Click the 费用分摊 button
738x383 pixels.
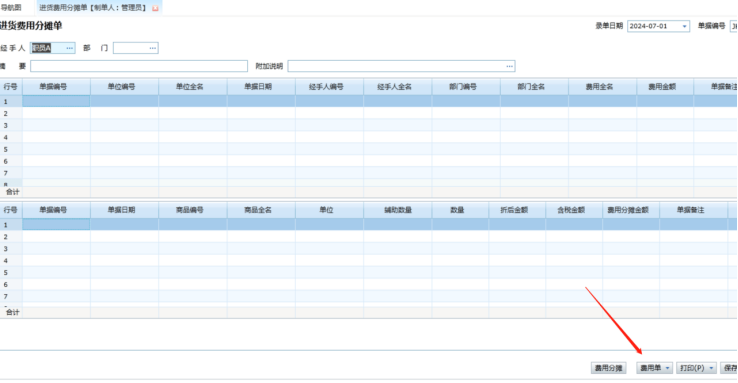(x=609, y=368)
